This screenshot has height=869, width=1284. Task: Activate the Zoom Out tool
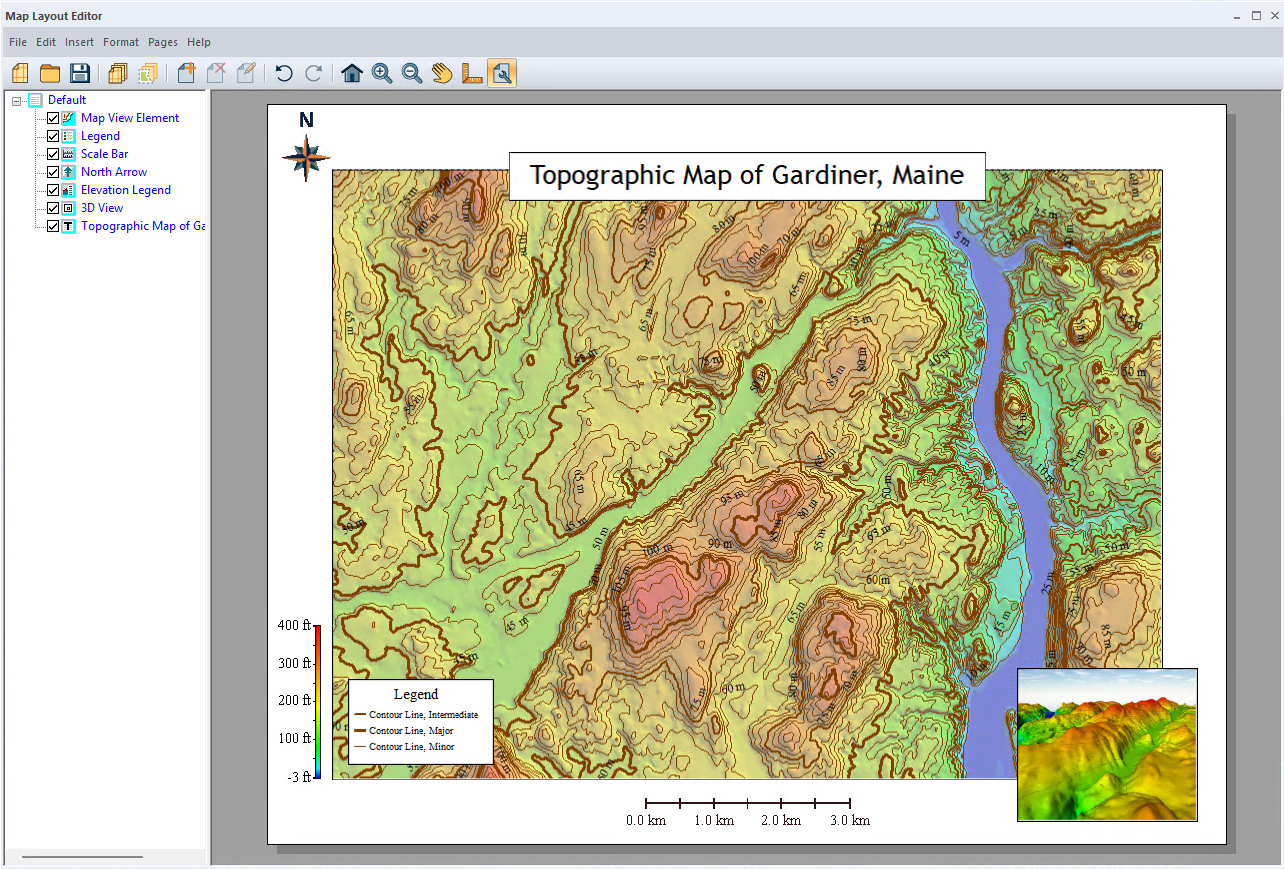pos(412,73)
